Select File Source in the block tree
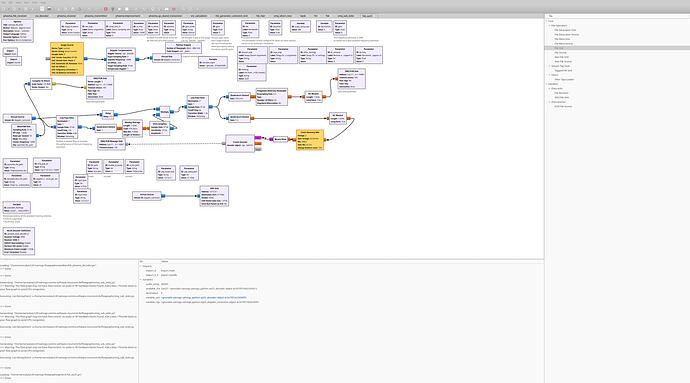This screenshot has height=383, width=690. point(561,52)
